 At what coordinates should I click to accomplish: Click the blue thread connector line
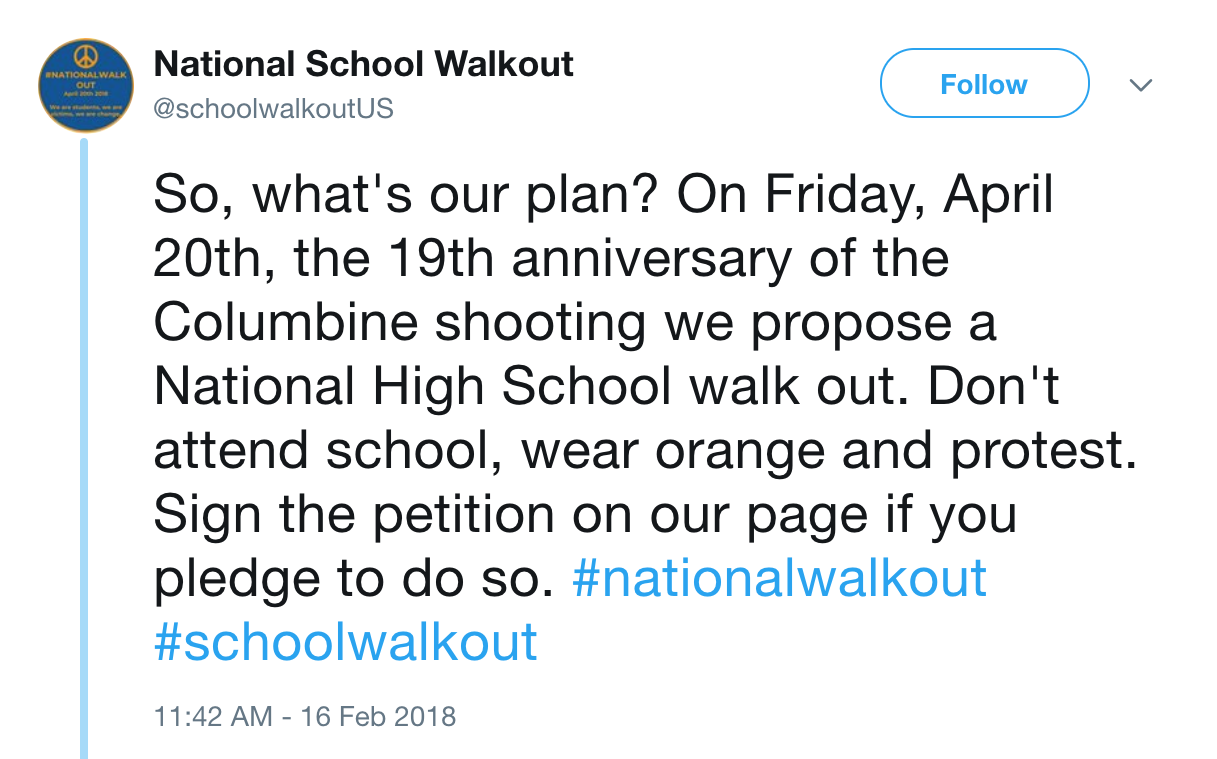84,448
